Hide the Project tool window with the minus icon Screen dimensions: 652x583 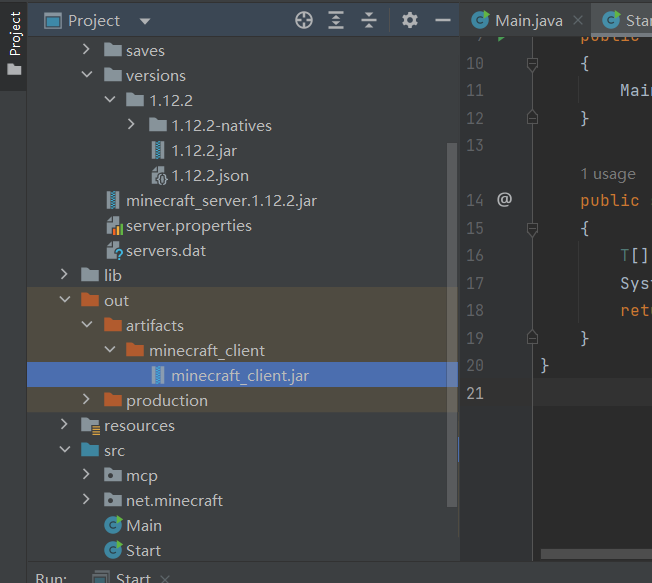click(443, 20)
